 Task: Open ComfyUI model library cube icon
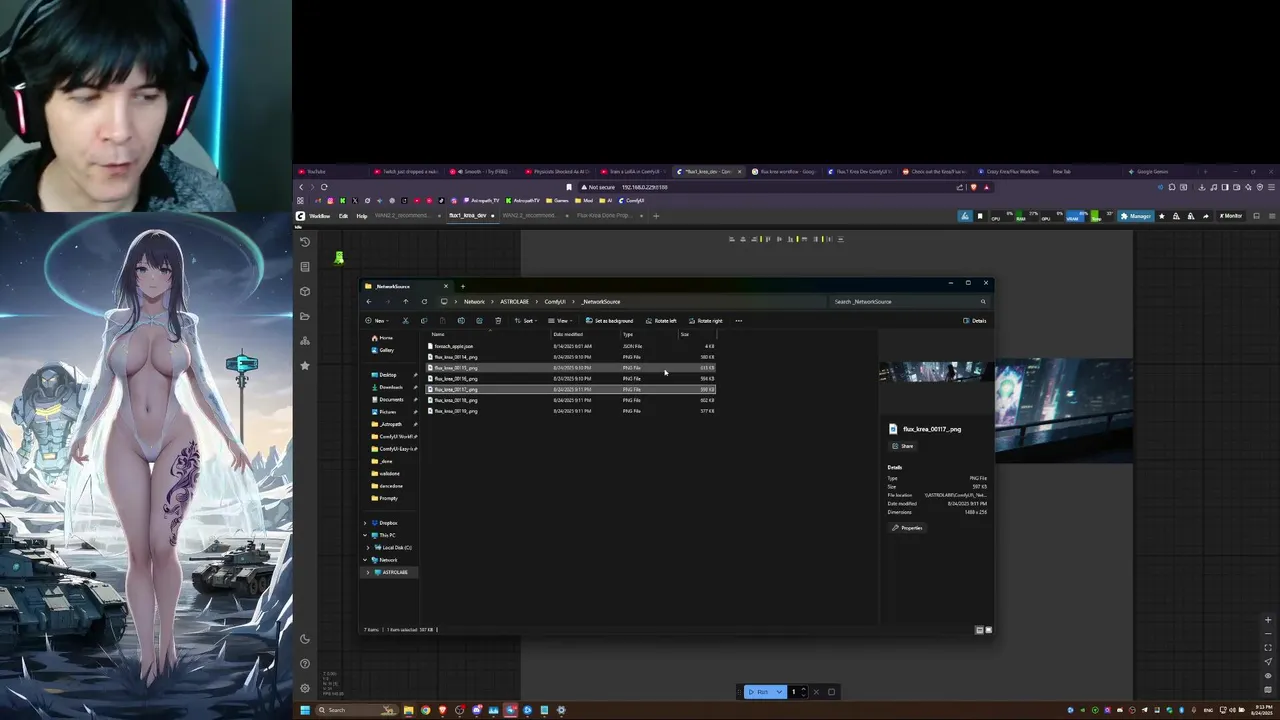tap(305, 291)
